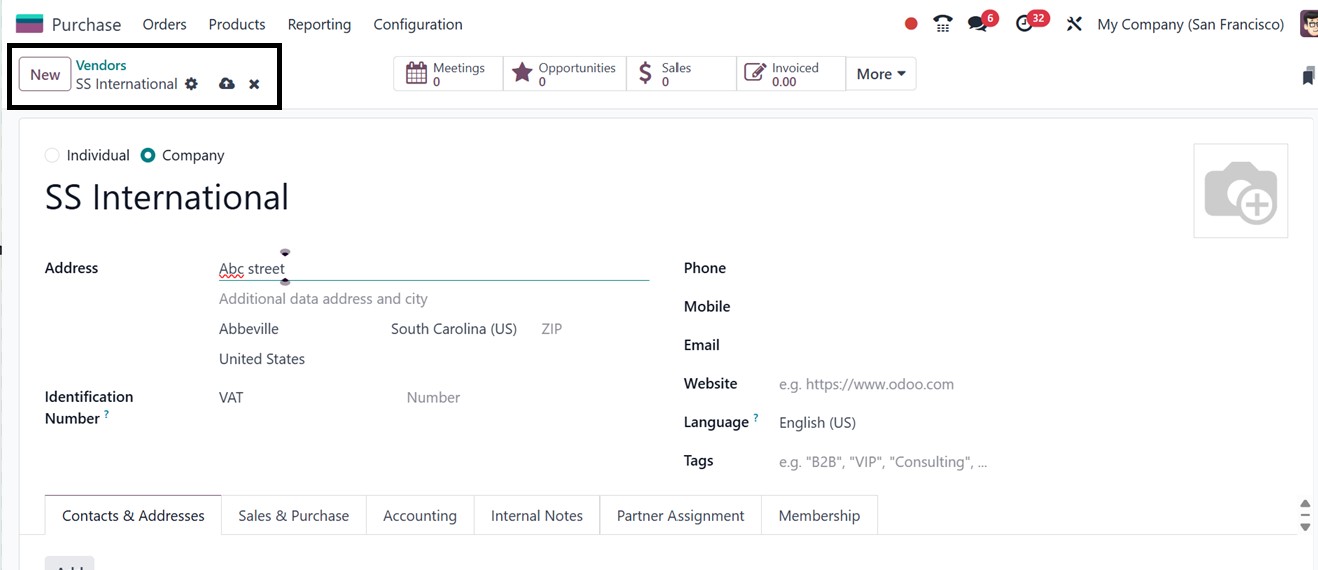Discard changes with the X icon
Viewport: 1318px width, 570px height.
click(254, 84)
